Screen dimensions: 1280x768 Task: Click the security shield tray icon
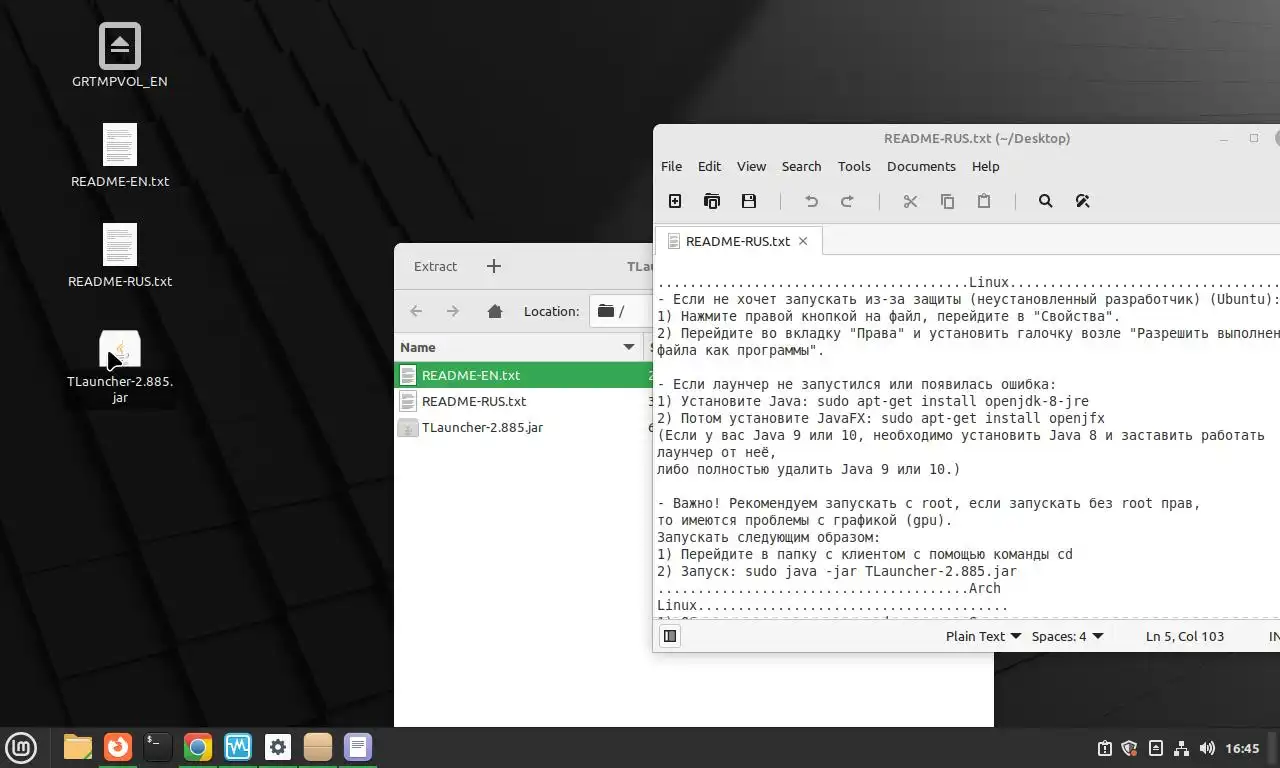click(1129, 748)
